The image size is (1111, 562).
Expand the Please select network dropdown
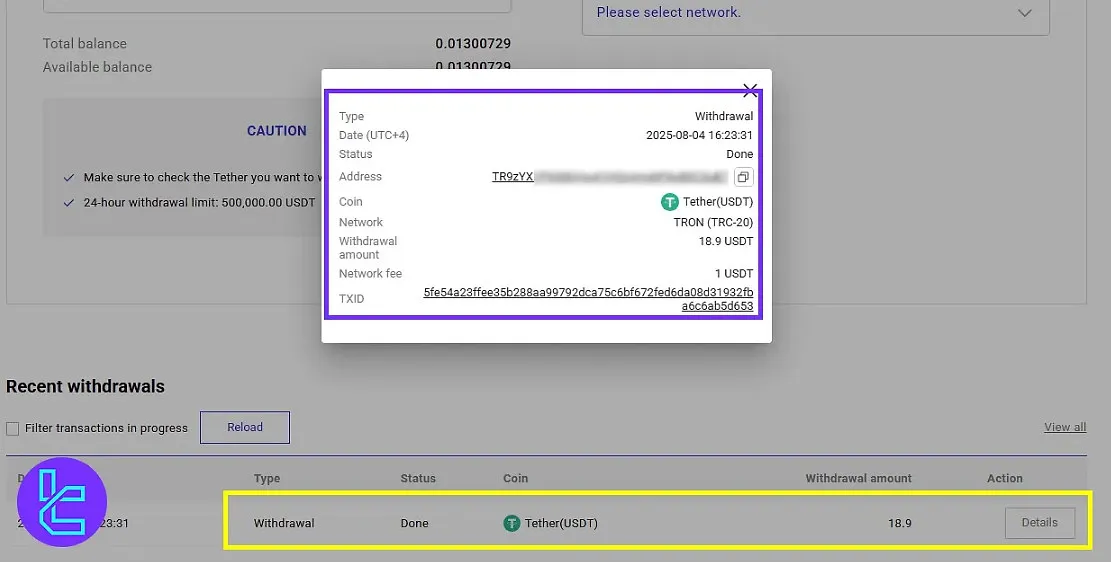816,13
